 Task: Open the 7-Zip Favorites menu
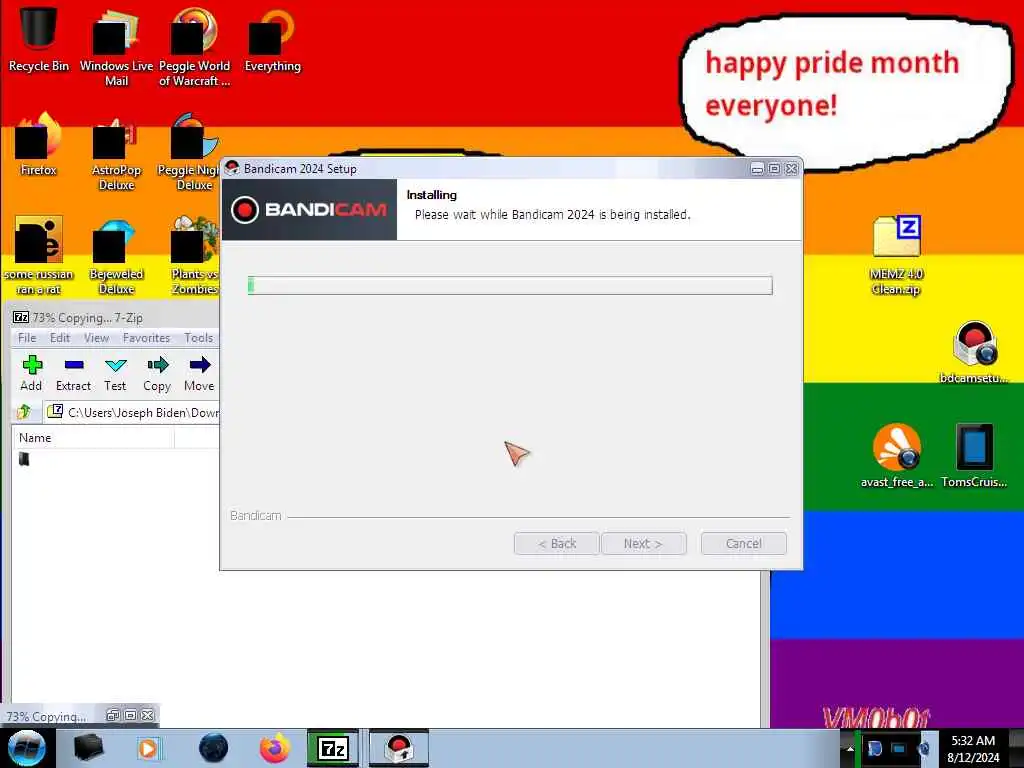pos(146,338)
